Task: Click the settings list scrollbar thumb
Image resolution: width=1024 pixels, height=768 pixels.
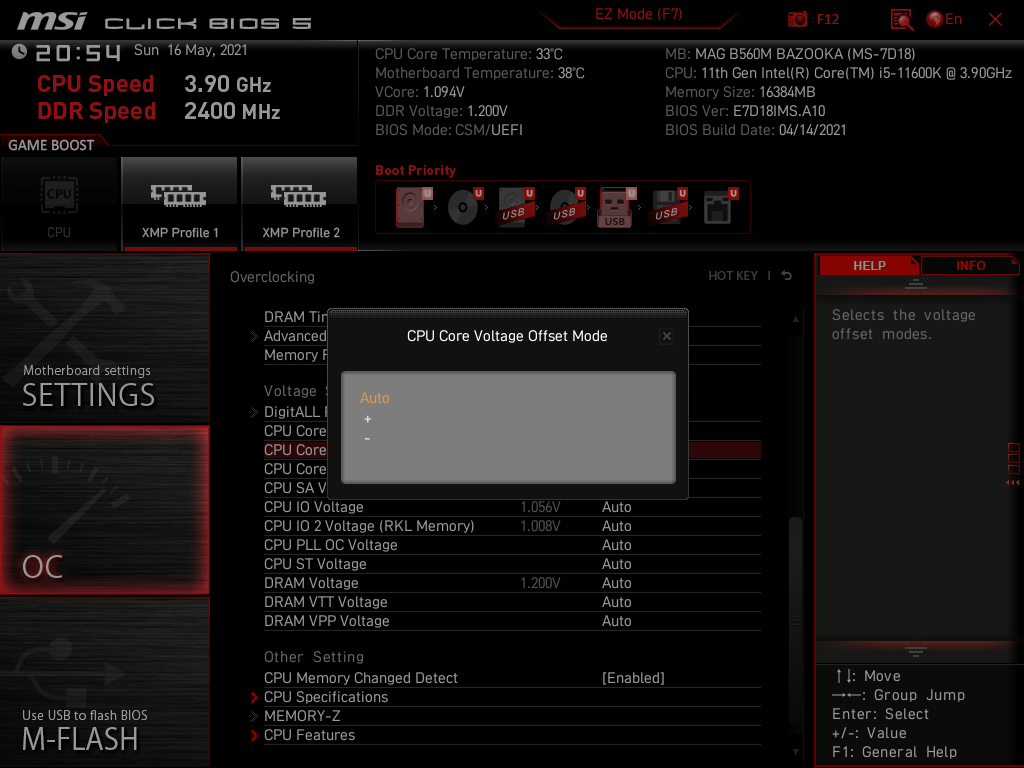Action: pos(795,620)
